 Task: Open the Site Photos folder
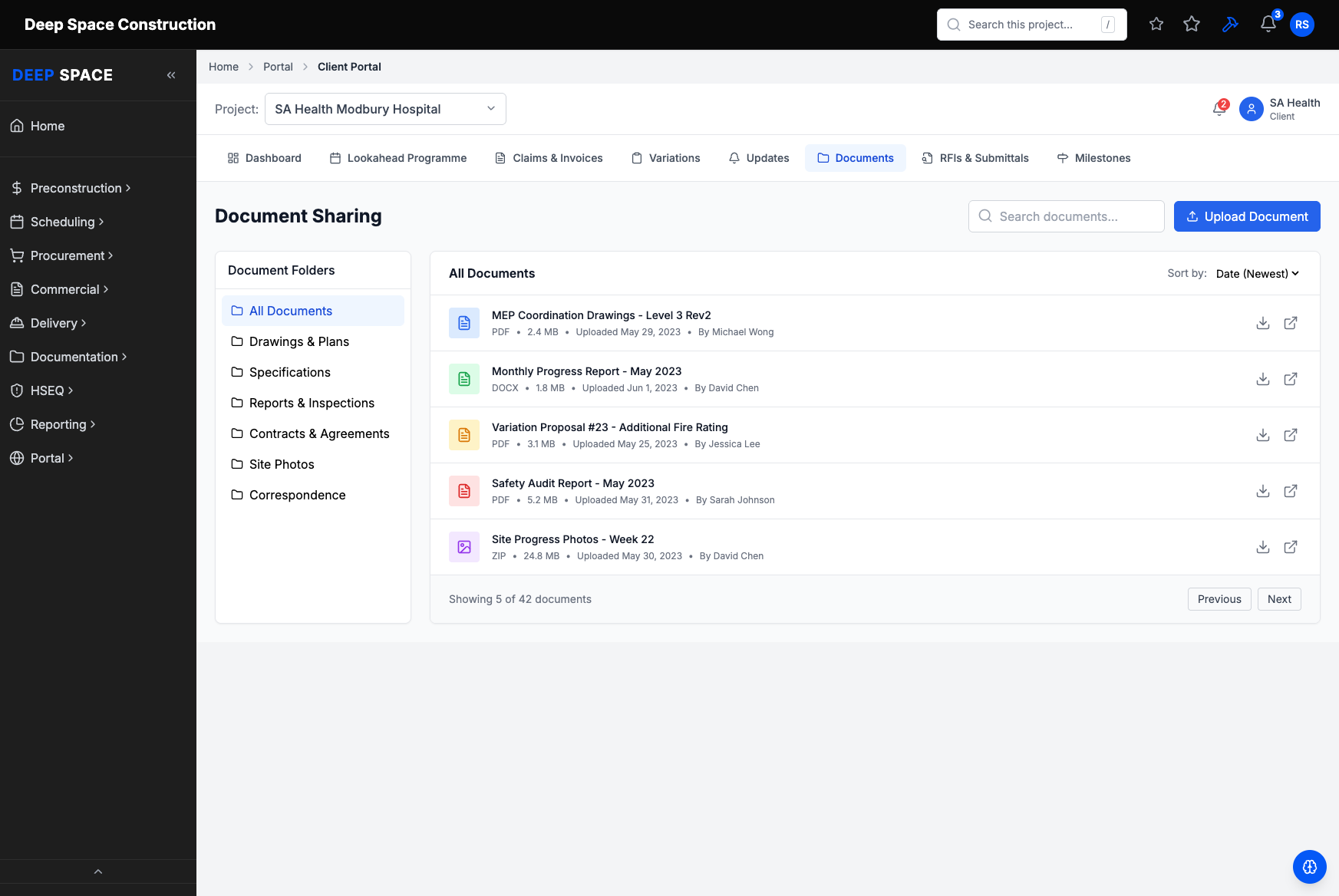pyautogui.click(x=313, y=464)
